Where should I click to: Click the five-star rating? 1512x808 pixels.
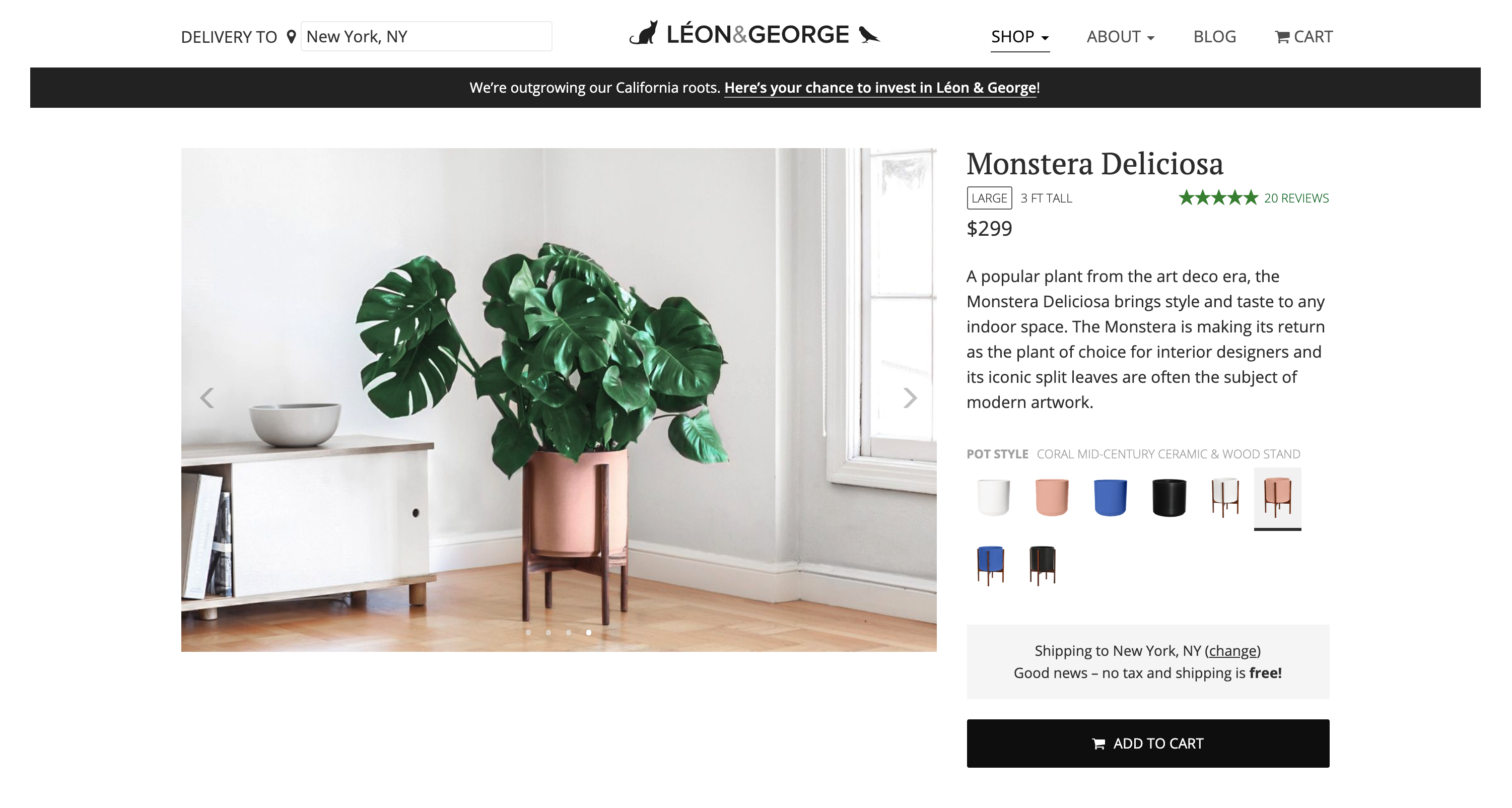point(1218,198)
